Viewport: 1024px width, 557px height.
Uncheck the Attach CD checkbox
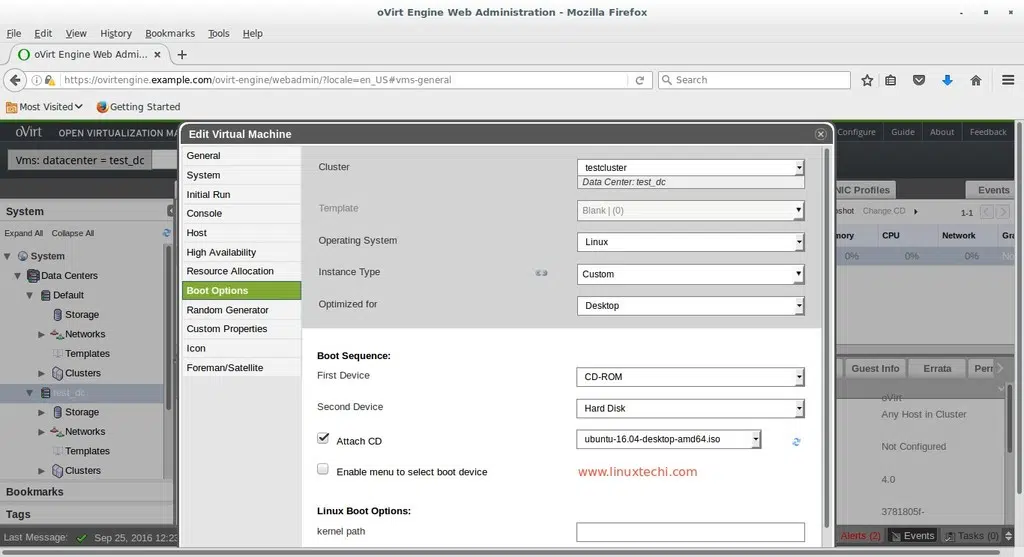(323, 438)
